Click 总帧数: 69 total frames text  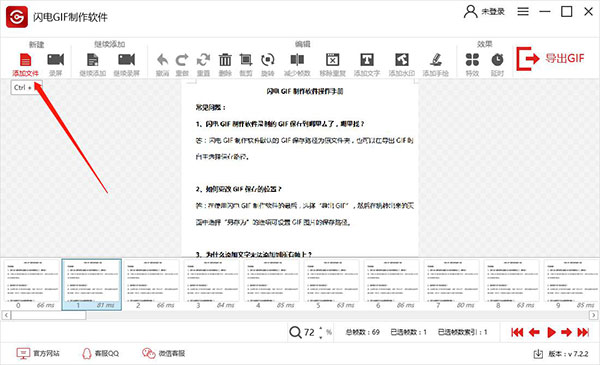[x=362, y=332]
